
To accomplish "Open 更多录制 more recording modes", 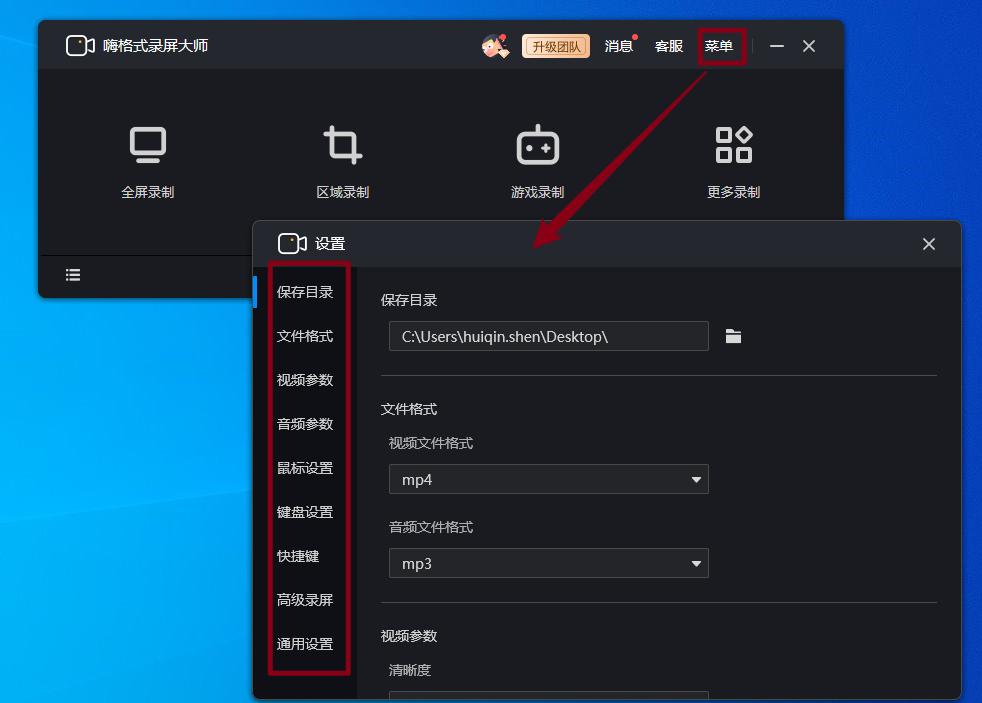I will pyautogui.click(x=732, y=144).
